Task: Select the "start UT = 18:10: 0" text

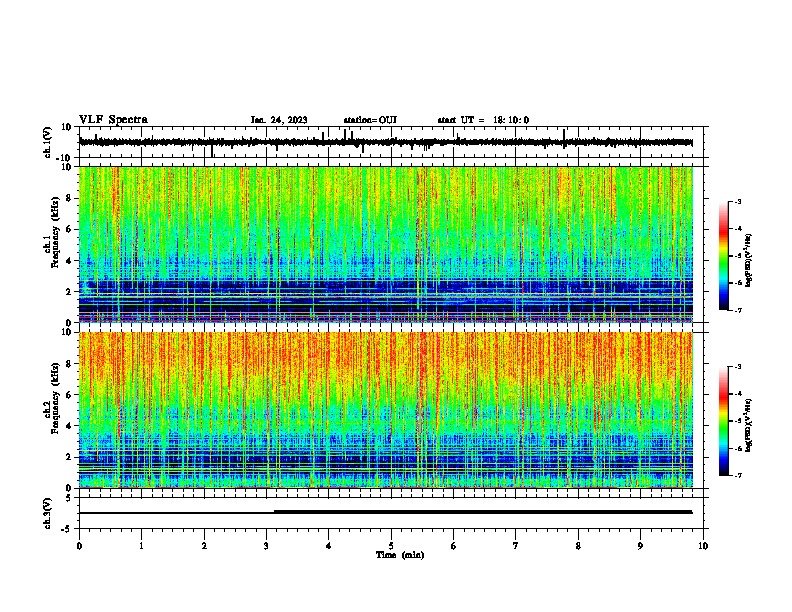Action: click(483, 120)
